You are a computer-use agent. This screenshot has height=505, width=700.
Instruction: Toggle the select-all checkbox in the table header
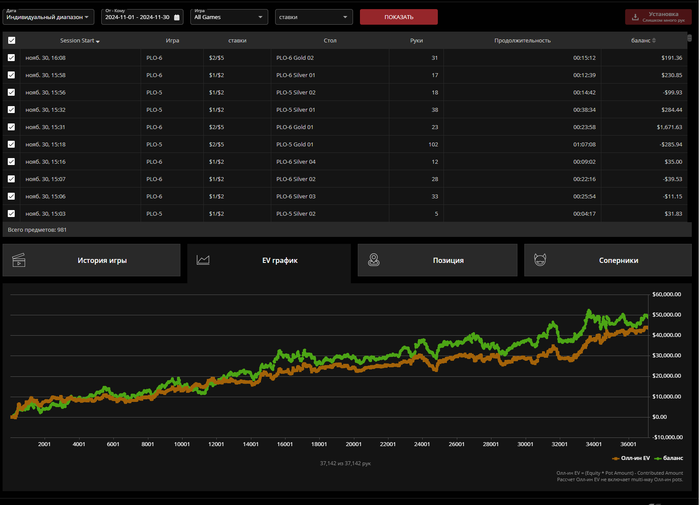pyautogui.click(x=12, y=41)
